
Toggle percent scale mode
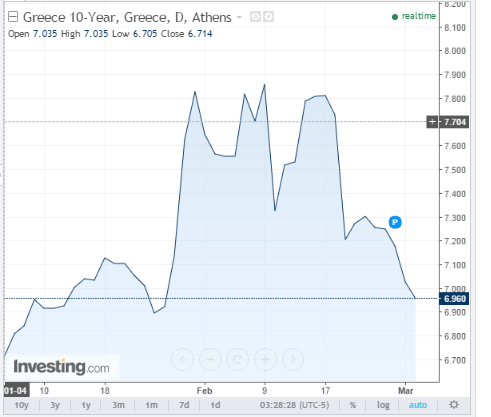pyautogui.click(x=353, y=405)
